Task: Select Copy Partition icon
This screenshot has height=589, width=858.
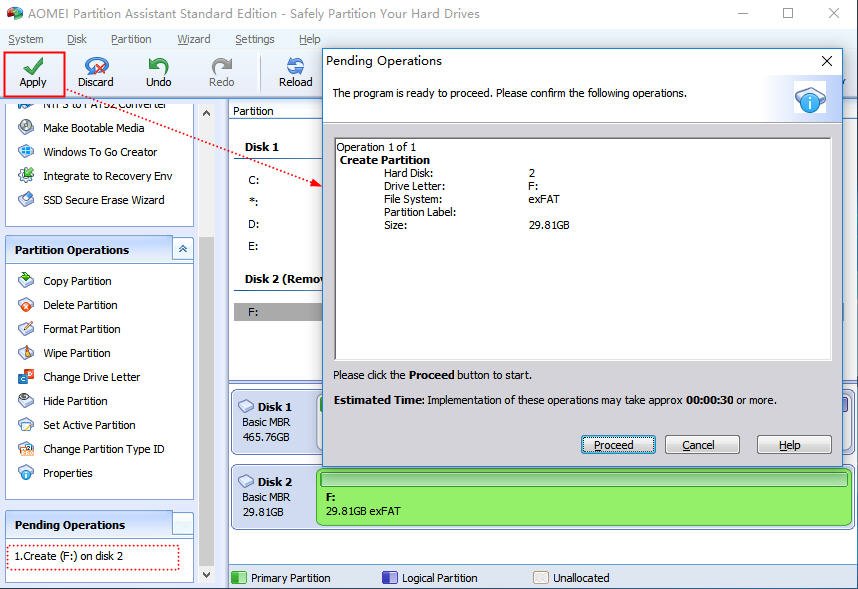Action: pos(26,280)
